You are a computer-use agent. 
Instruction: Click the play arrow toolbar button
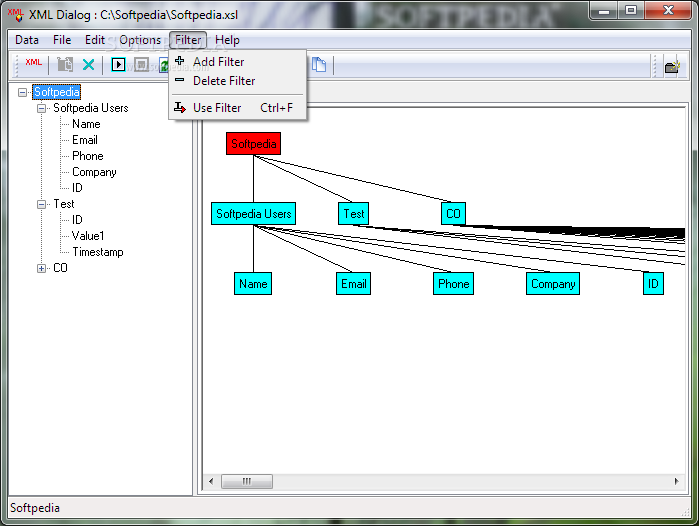[118, 65]
